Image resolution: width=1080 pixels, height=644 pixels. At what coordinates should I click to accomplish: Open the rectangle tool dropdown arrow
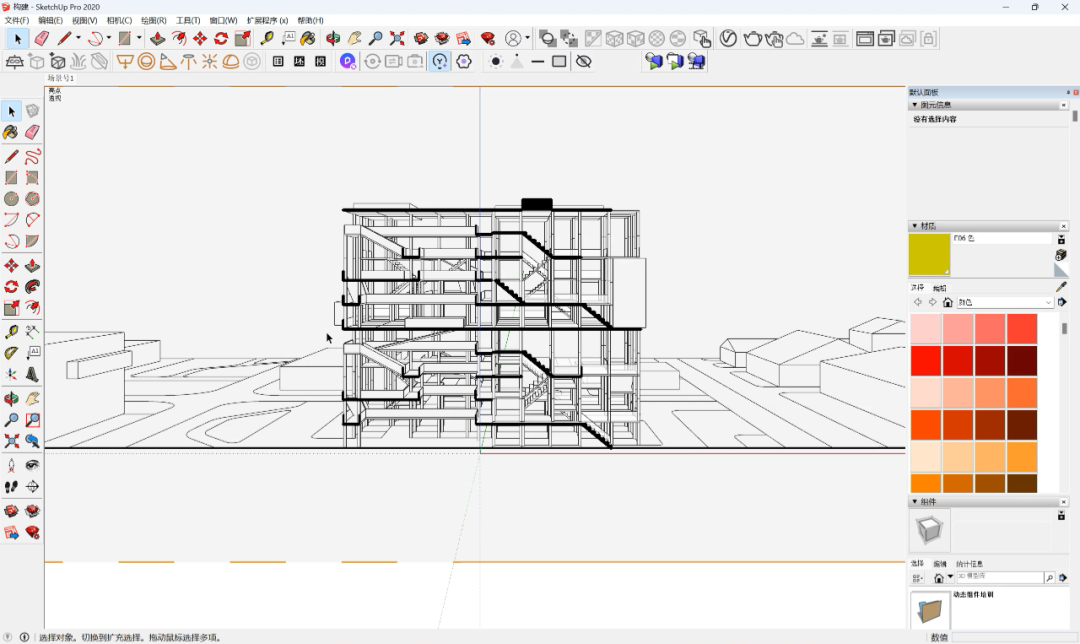click(x=139, y=39)
